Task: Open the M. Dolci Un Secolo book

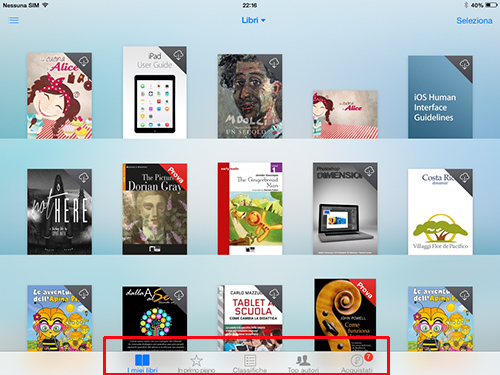Action: click(x=250, y=96)
